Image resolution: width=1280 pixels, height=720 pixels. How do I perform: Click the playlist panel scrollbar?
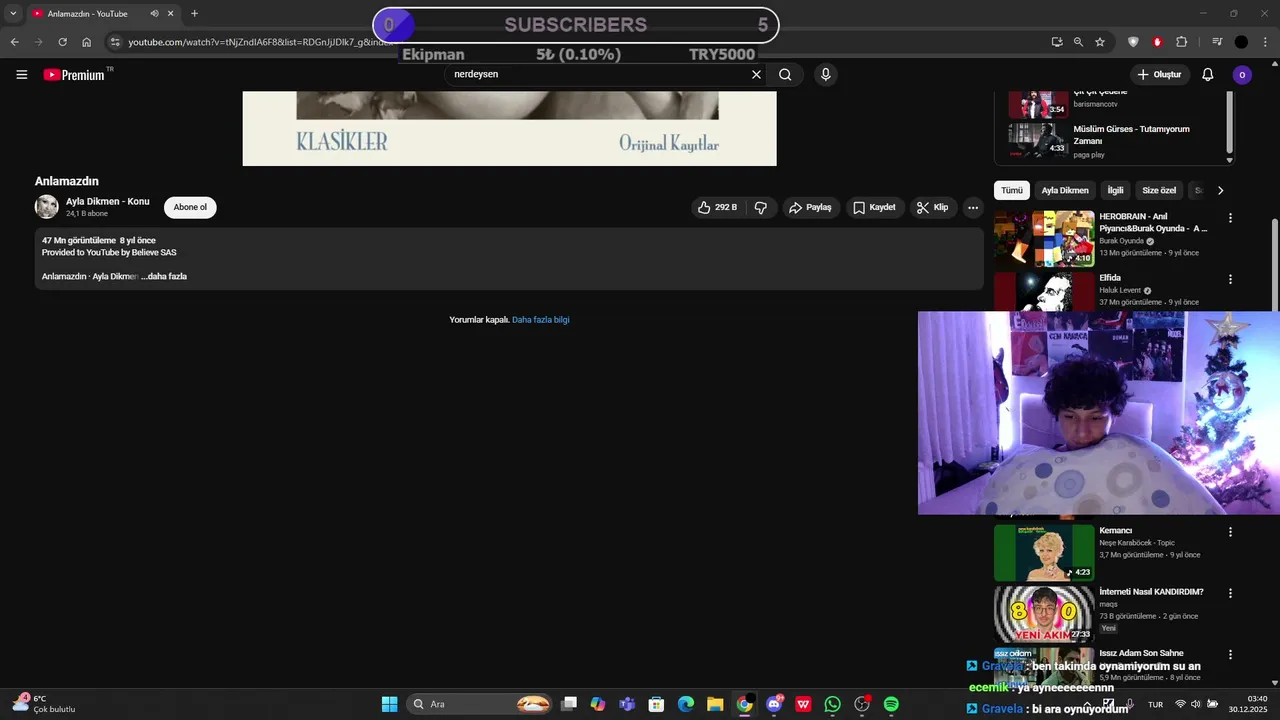[x=1230, y=122]
